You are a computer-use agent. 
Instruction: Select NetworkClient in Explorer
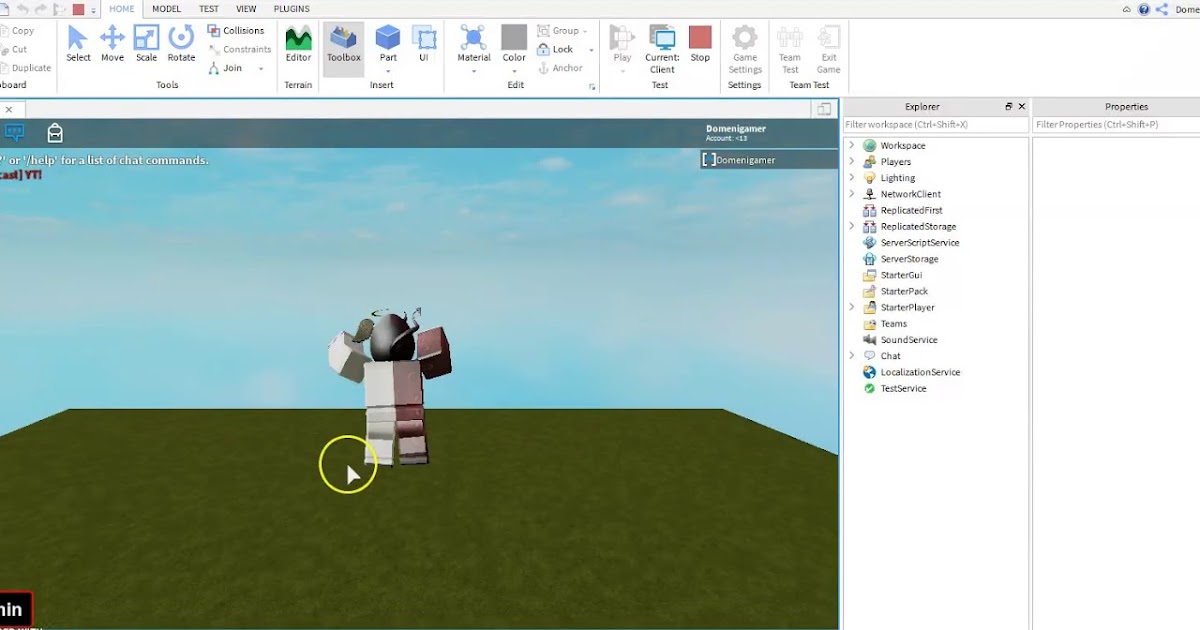click(x=910, y=194)
